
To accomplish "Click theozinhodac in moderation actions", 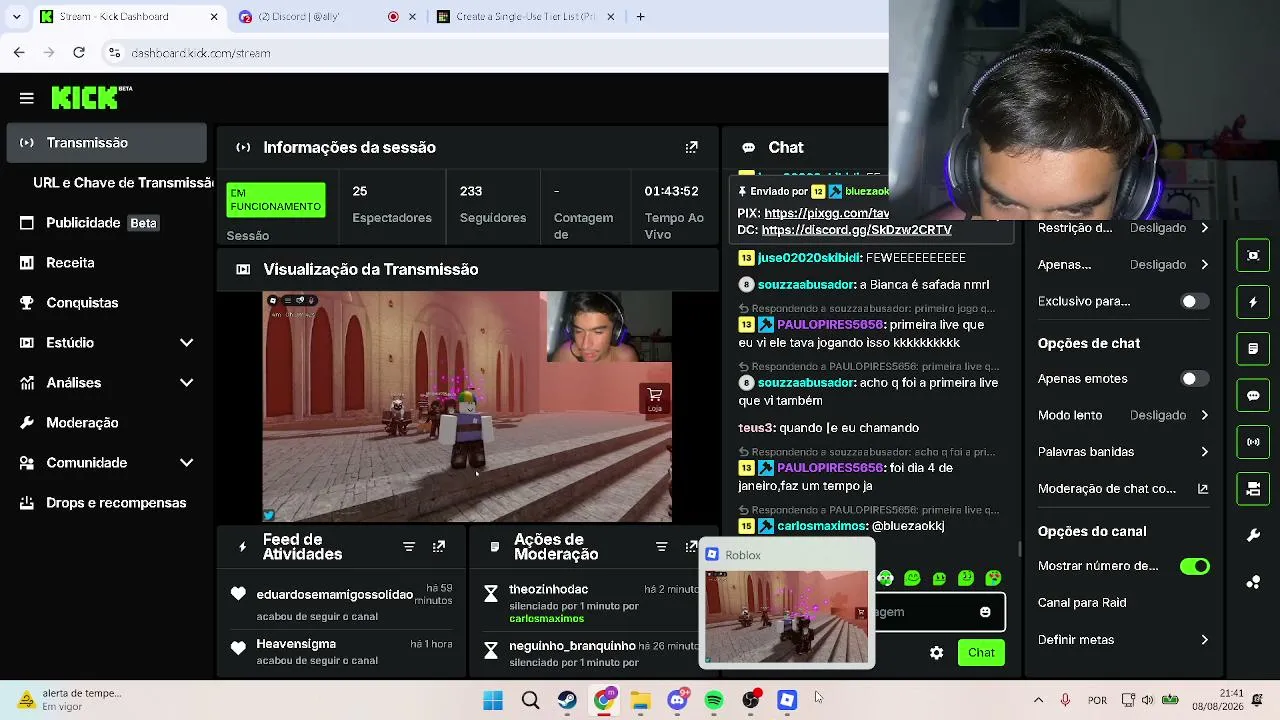I will pos(548,590).
